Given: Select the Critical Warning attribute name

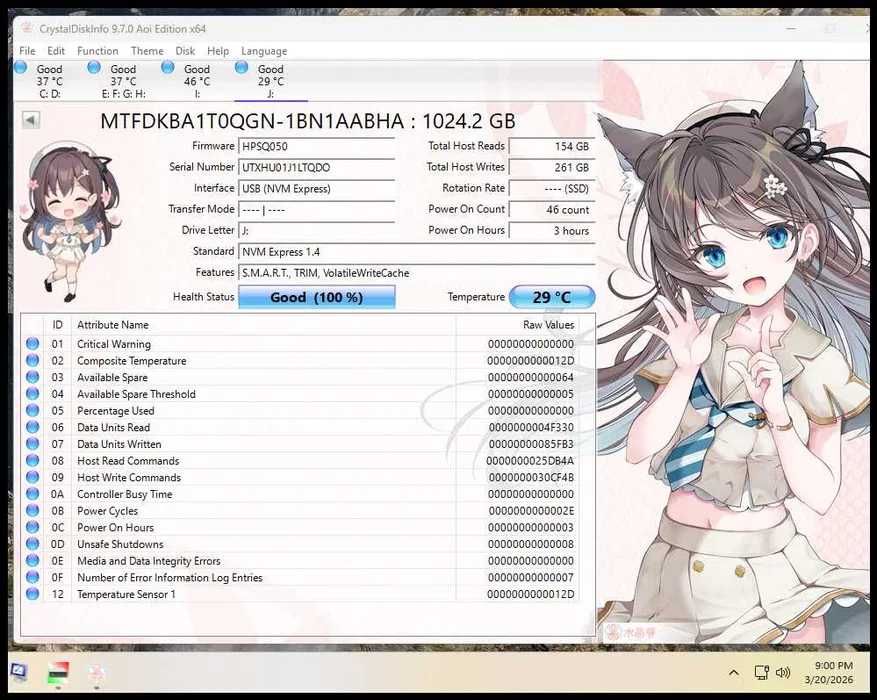Looking at the screenshot, I should [x=114, y=344].
